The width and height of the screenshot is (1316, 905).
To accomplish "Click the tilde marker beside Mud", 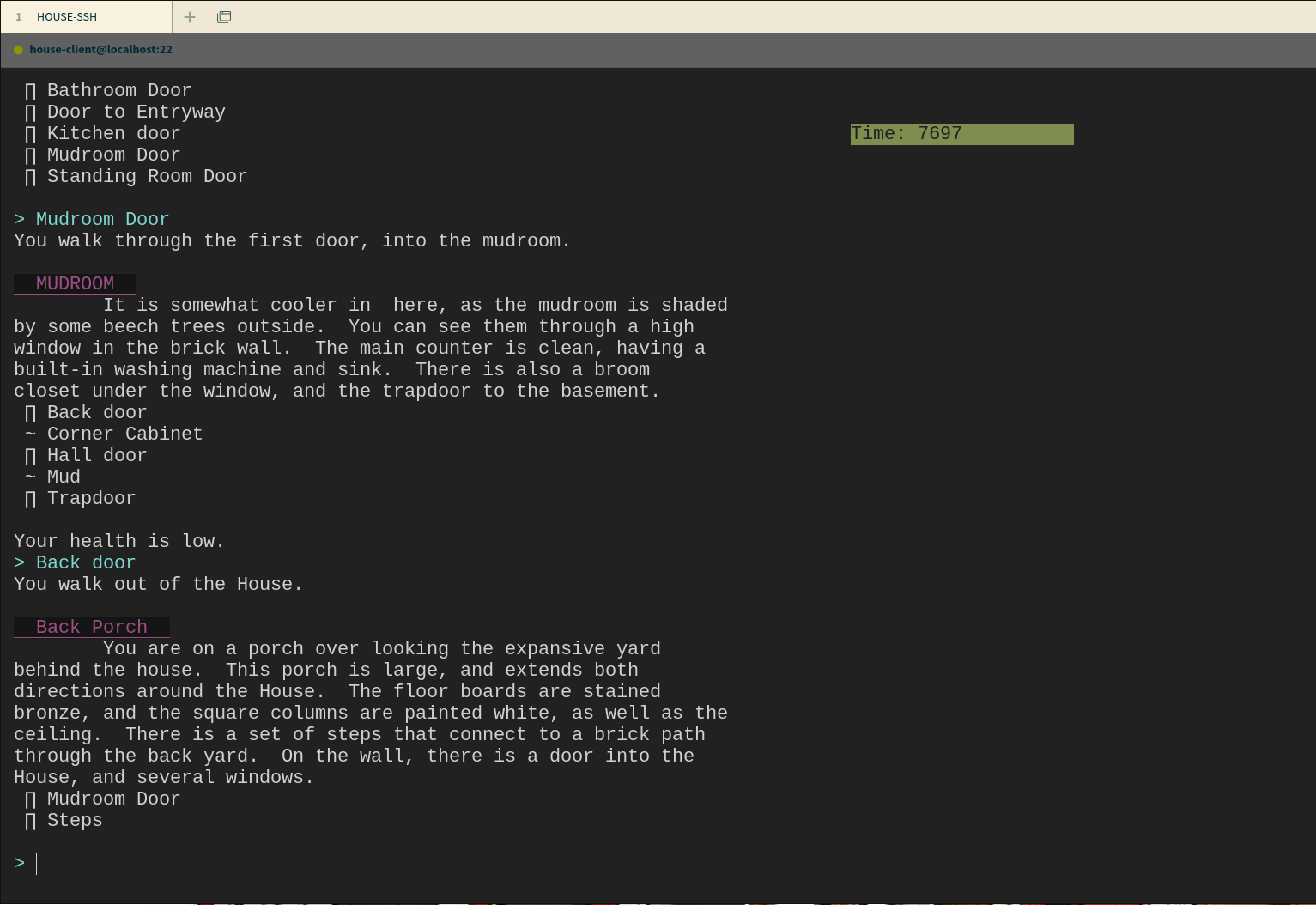I will click(x=31, y=477).
